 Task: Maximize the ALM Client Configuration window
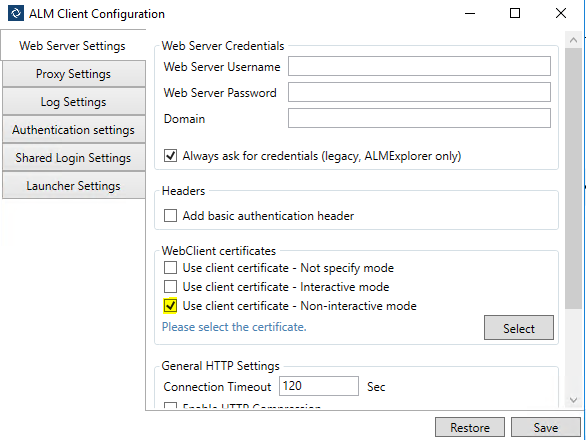515,13
